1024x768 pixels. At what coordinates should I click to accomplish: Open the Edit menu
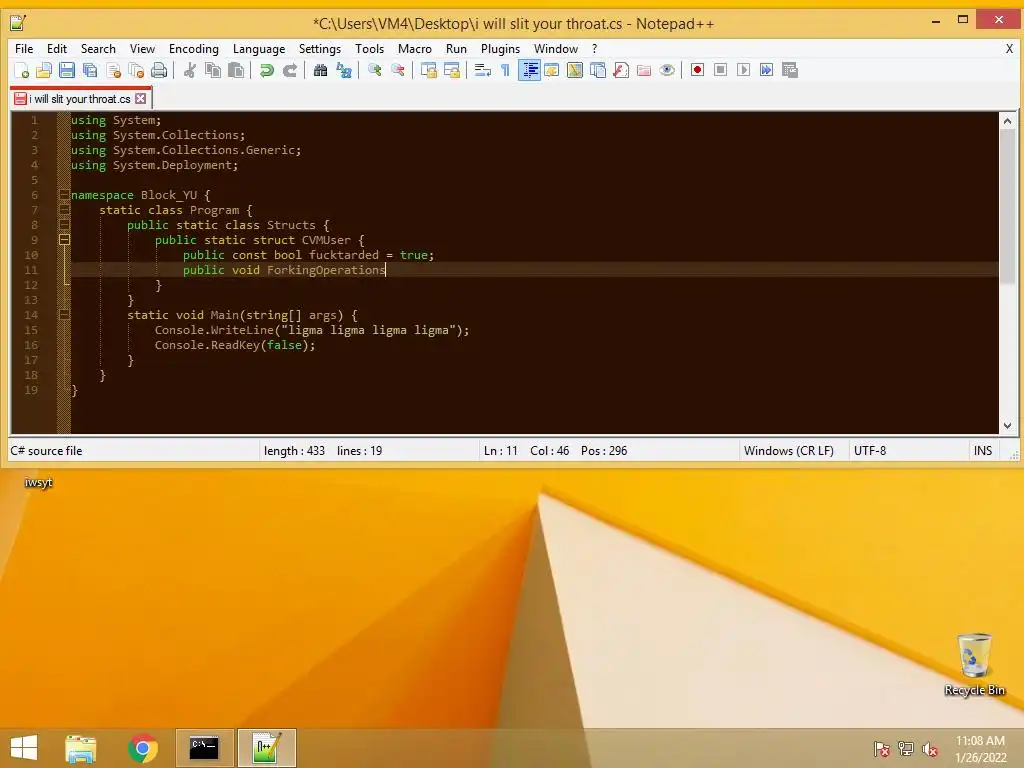[57, 49]
